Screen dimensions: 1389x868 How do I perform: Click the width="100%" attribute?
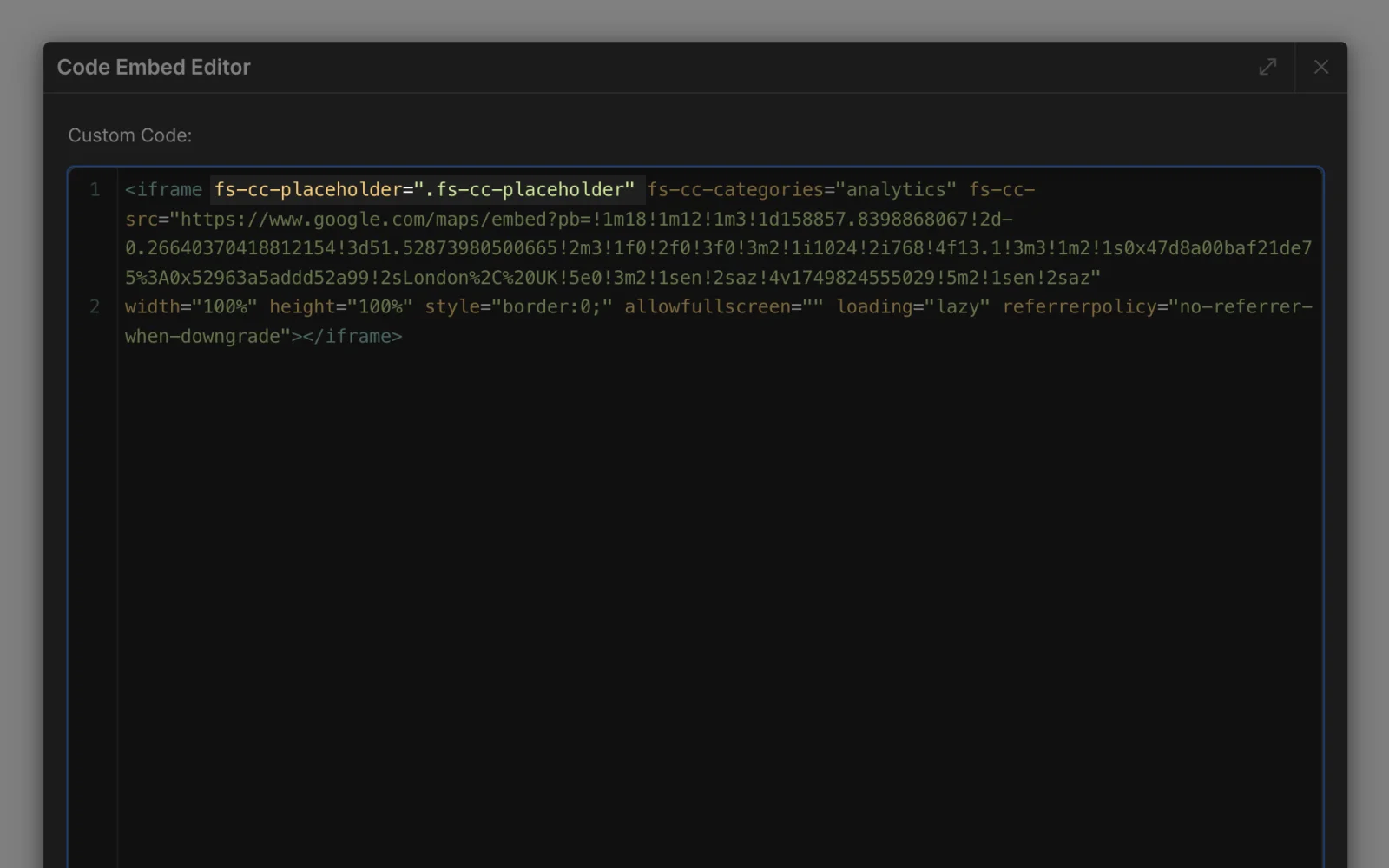pos(191,306)
